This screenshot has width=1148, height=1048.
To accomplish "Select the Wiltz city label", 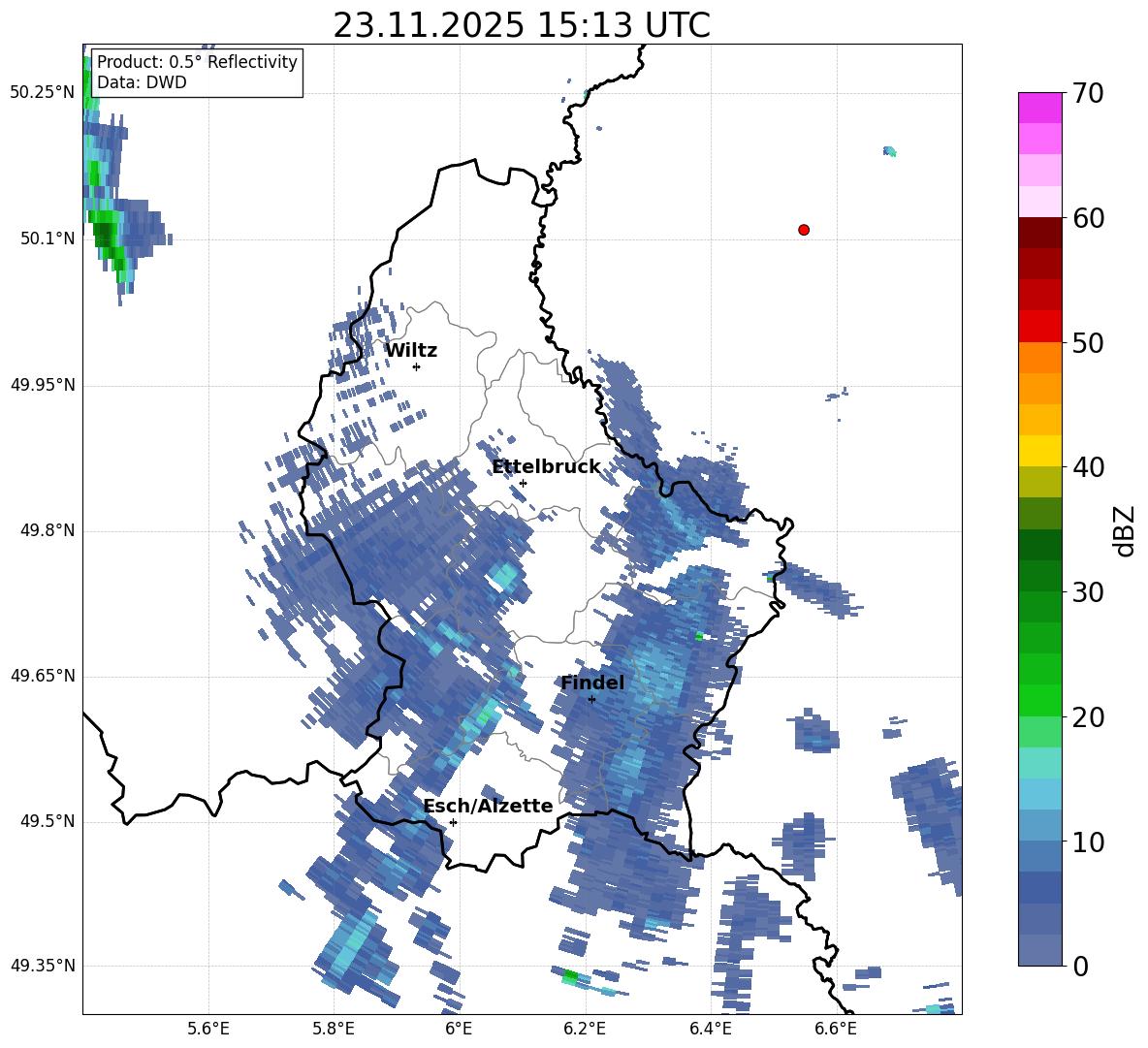I will click(411, 351).
